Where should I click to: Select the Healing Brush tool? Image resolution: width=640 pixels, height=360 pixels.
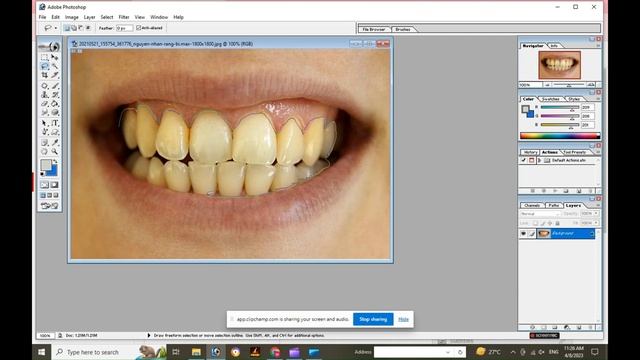[x=44, y=86]
